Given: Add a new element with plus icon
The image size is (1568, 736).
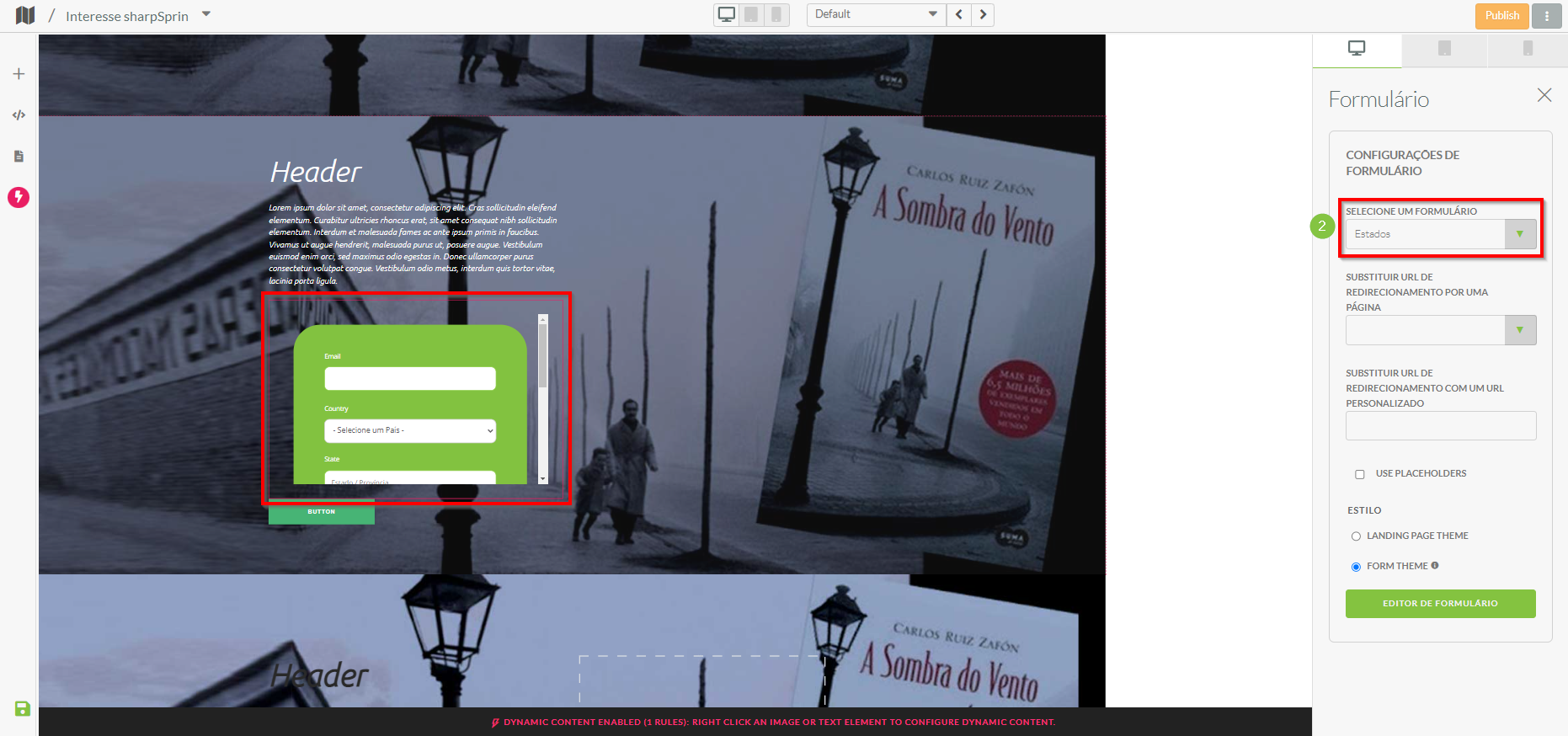Looking at the screenshot, I should 19,74.
